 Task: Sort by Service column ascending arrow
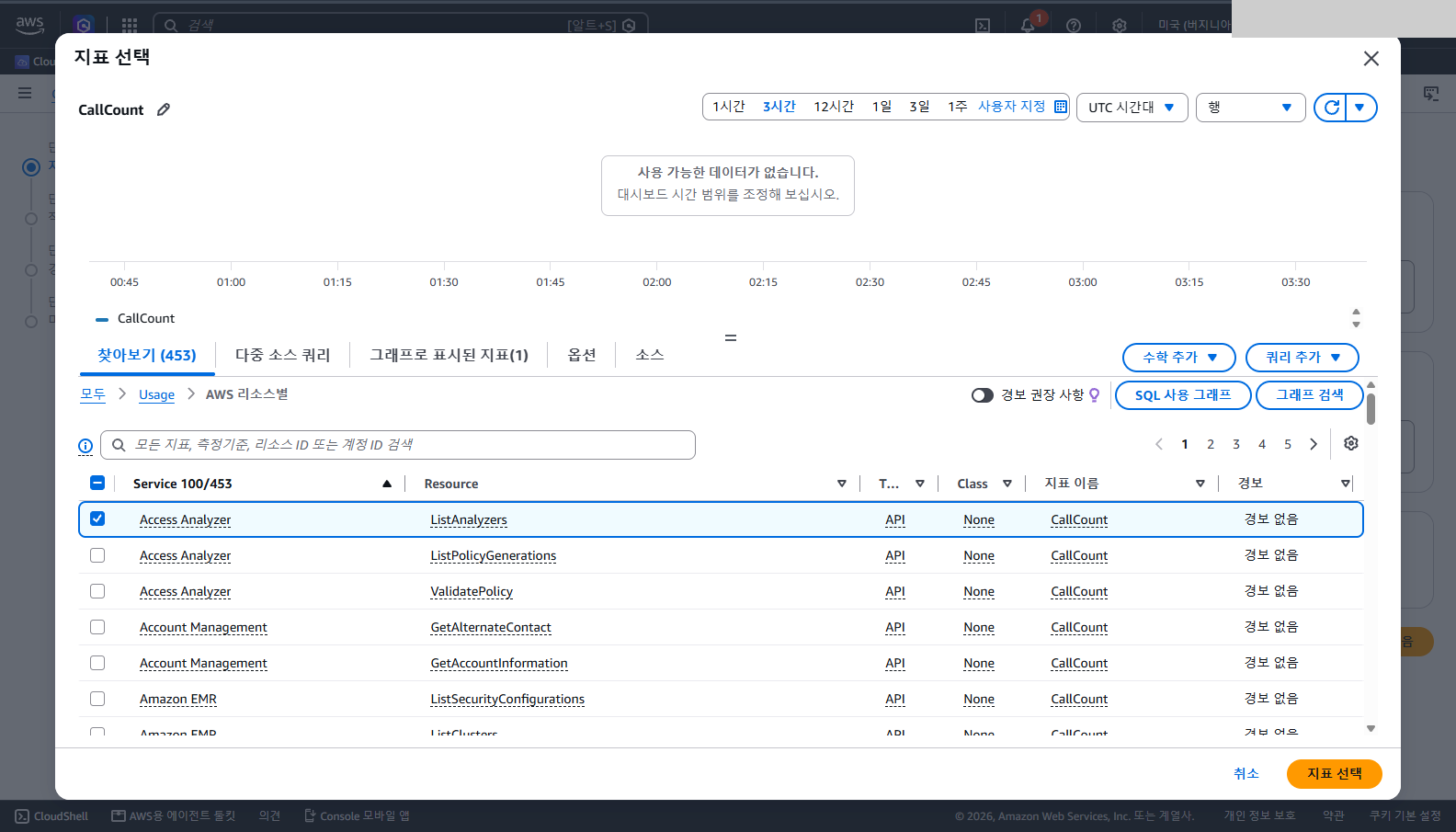pos(387,484)
